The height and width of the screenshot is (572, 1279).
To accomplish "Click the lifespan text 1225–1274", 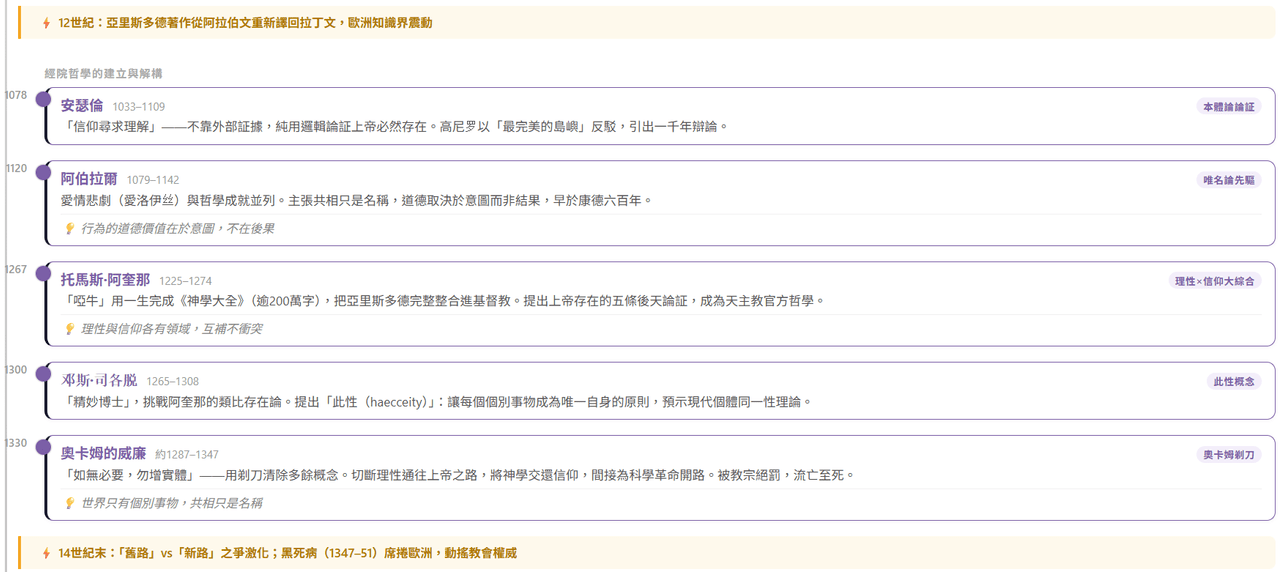I will [185, 281].
